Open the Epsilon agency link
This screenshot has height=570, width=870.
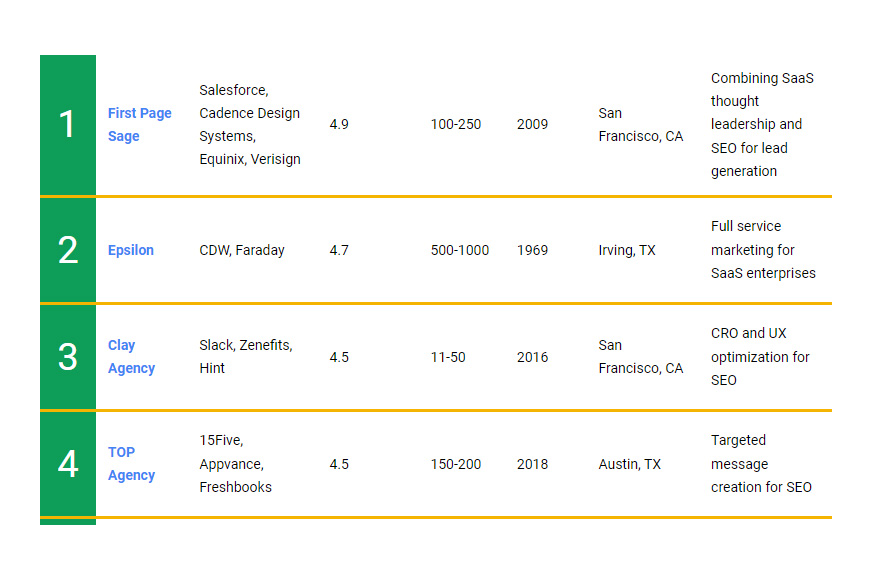point(130,250)
